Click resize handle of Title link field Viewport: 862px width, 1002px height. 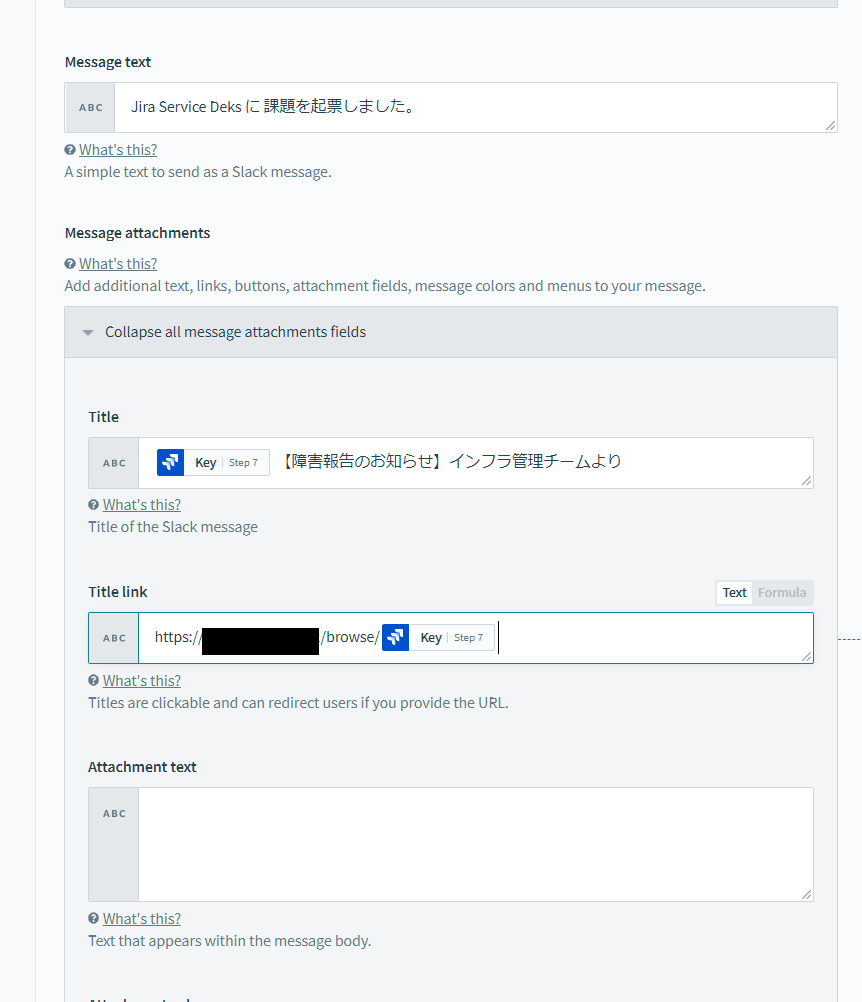tap(806, 656)
